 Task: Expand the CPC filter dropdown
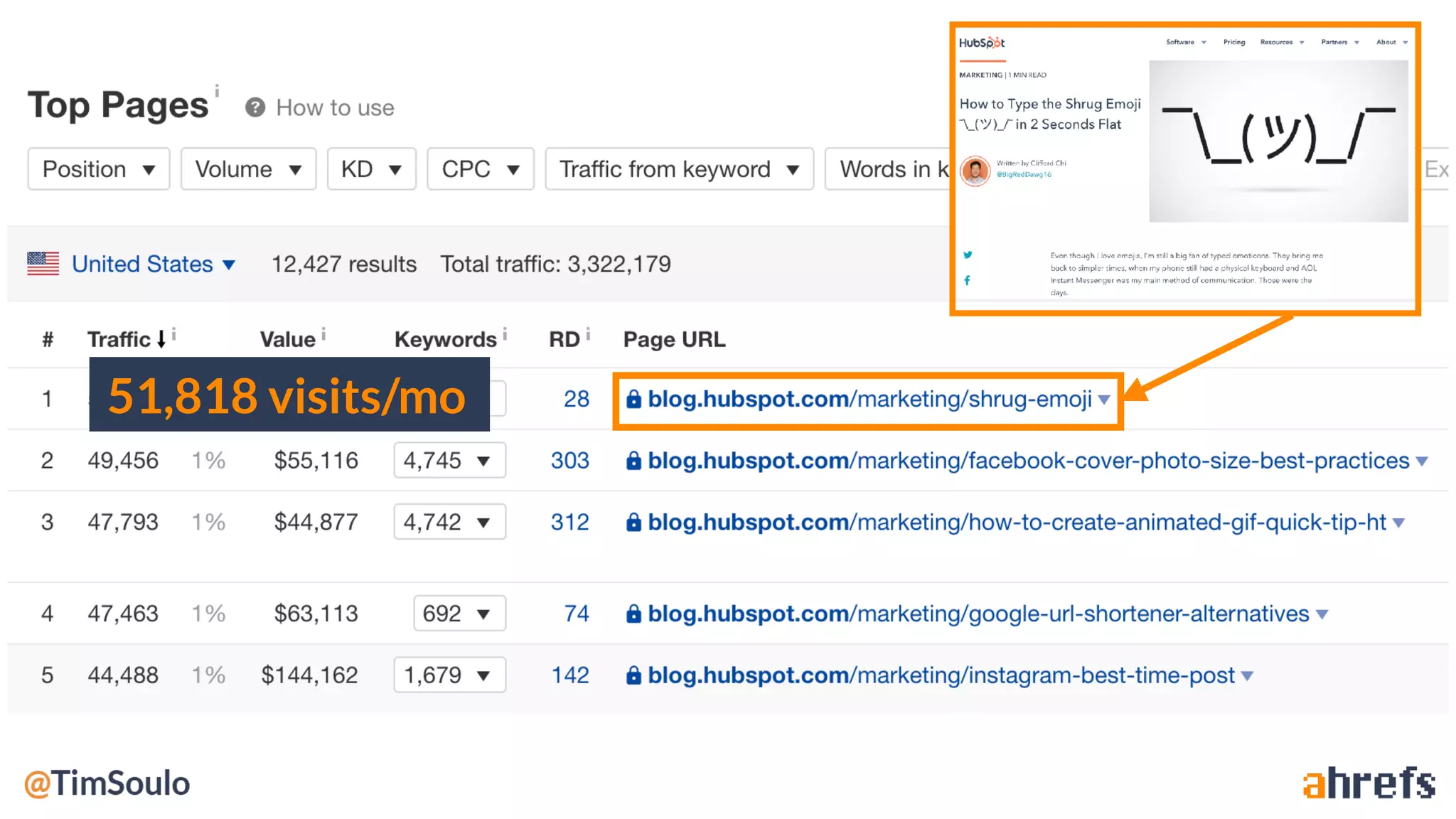pos(481,169)
